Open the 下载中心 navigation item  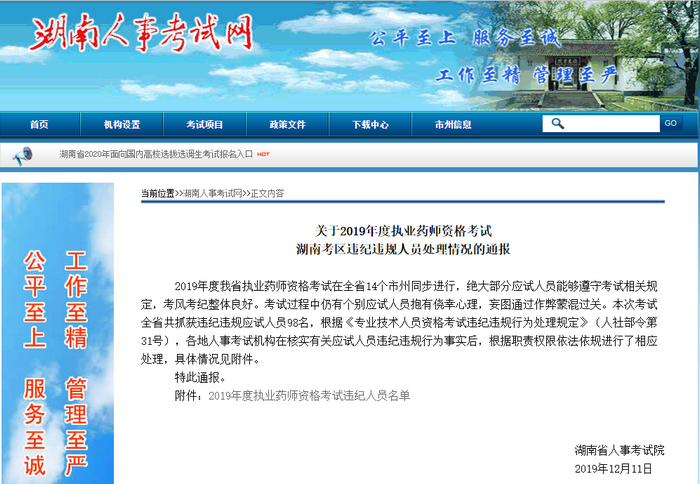tap(370, 125)
